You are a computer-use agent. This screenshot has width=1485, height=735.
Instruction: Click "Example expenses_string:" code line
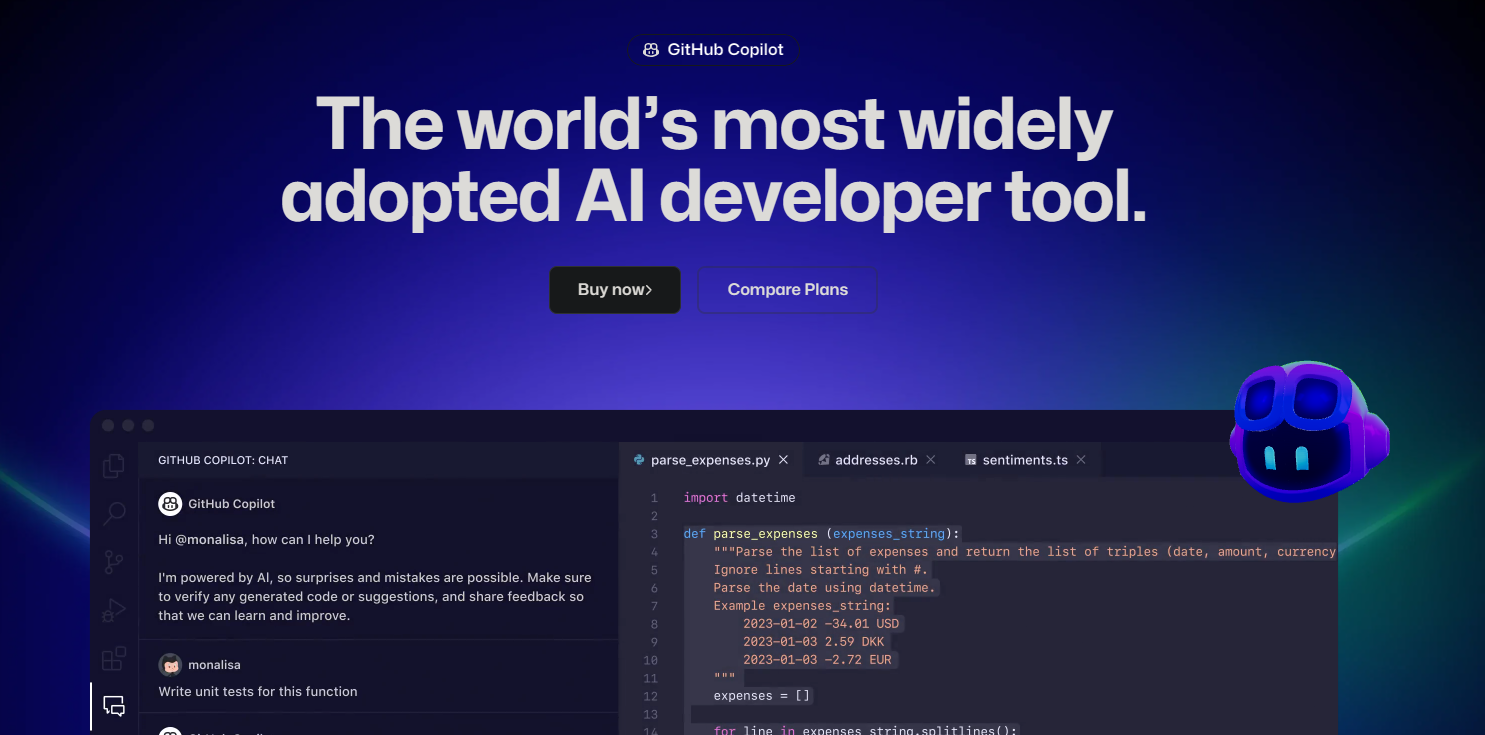802,606
